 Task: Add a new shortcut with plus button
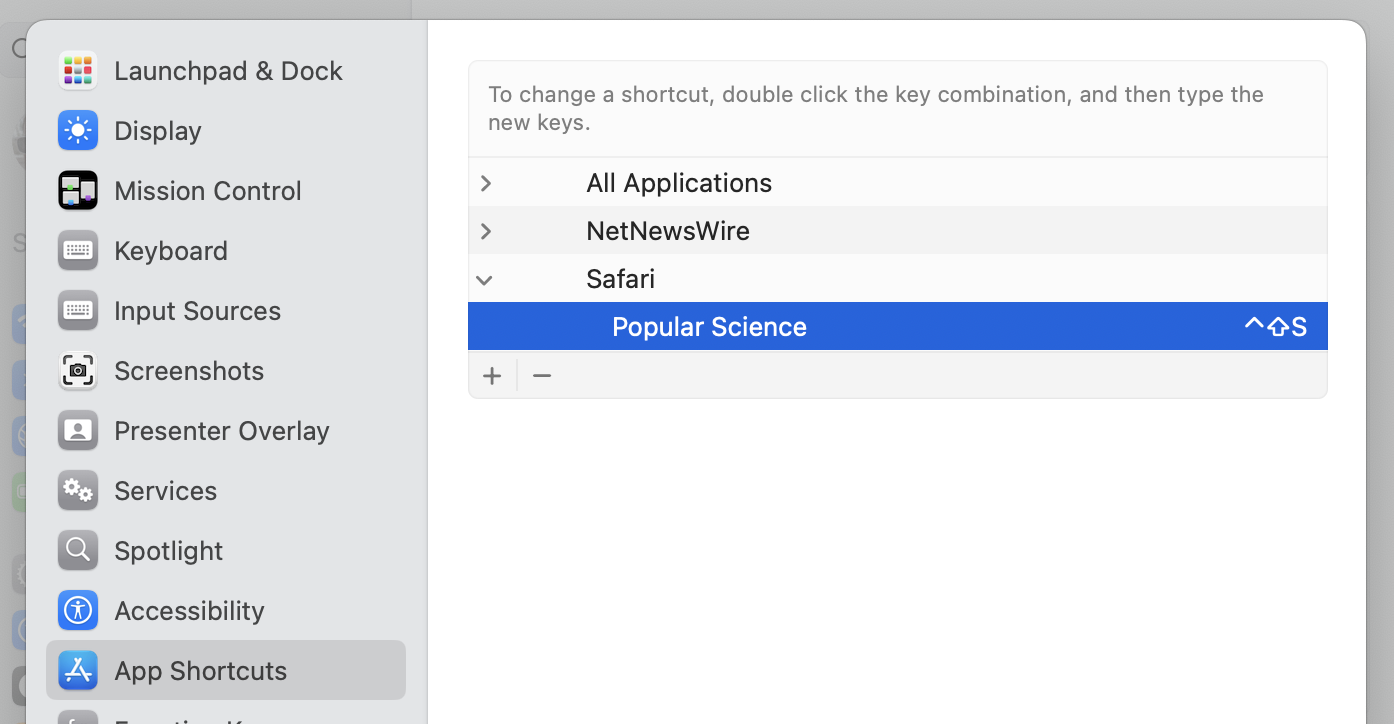click(492, 376)
